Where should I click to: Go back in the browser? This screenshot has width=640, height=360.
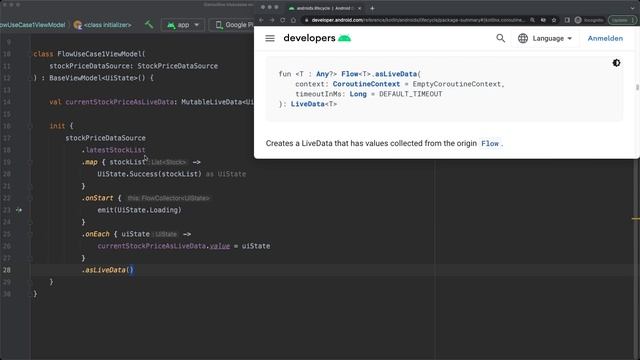(261, 20)
